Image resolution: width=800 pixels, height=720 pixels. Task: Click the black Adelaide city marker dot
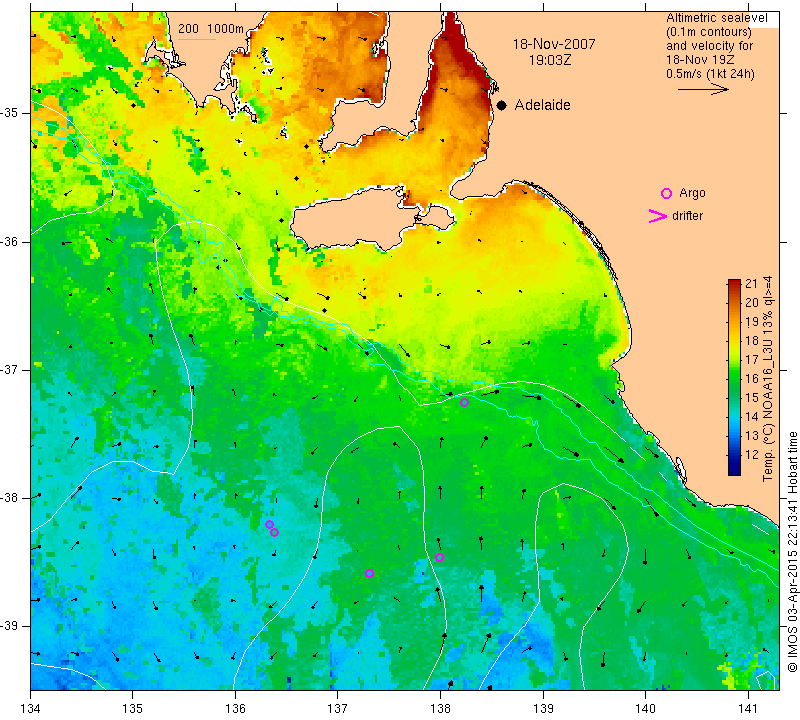pyautogui.click(x=502, y=106)
